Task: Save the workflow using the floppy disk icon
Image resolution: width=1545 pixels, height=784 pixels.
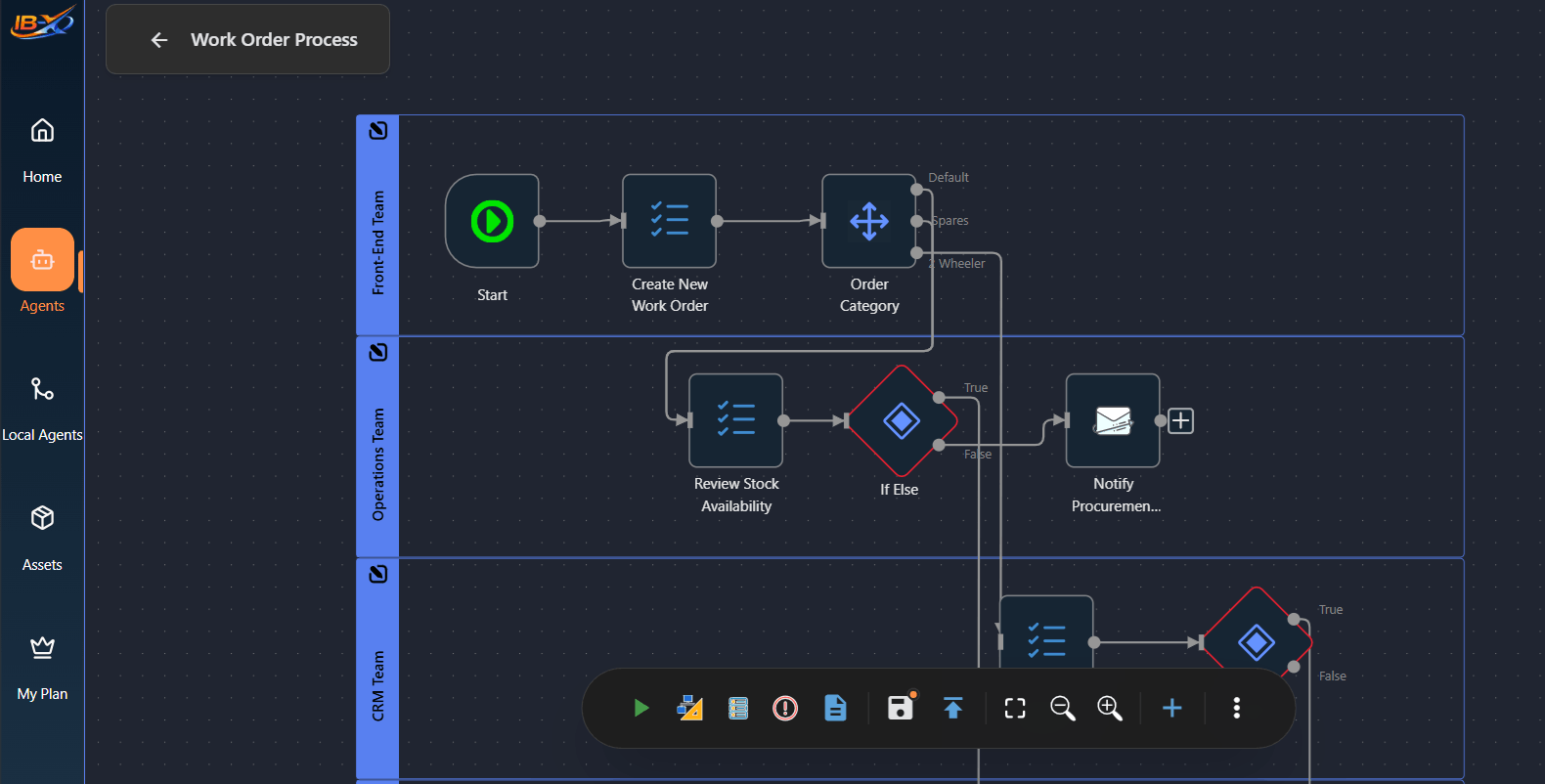Action: [900, 708]
